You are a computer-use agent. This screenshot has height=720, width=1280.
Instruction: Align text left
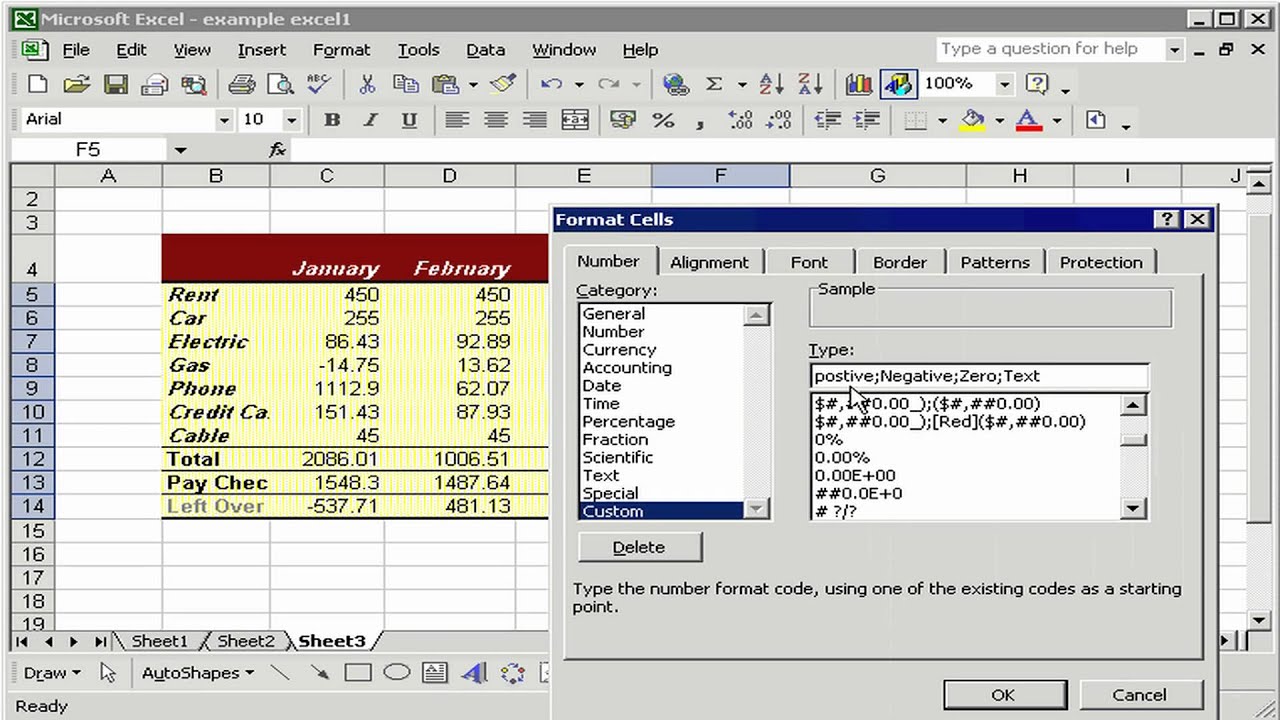click(457, 120)
